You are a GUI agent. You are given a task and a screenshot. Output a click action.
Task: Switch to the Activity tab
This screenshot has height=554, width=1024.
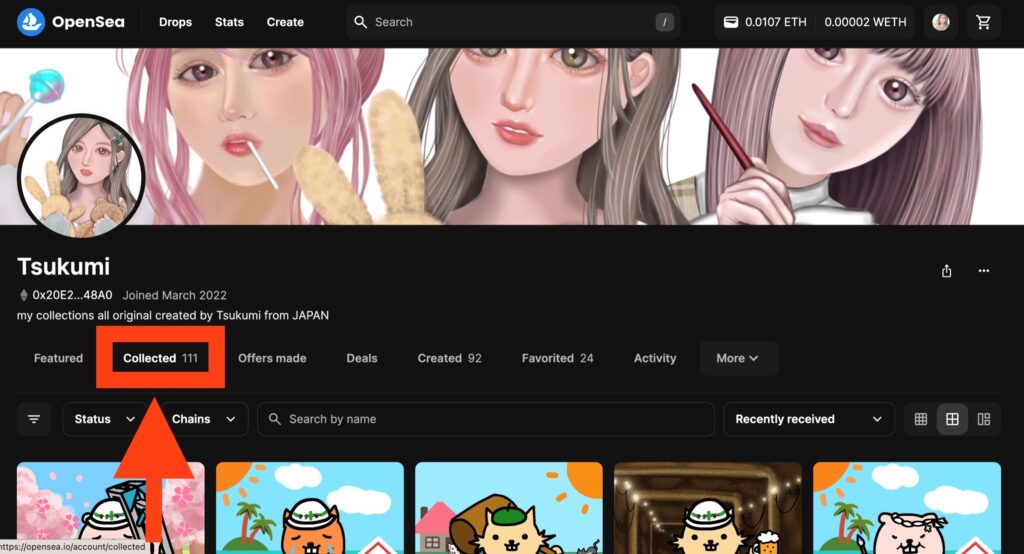[x=654, y=358]
